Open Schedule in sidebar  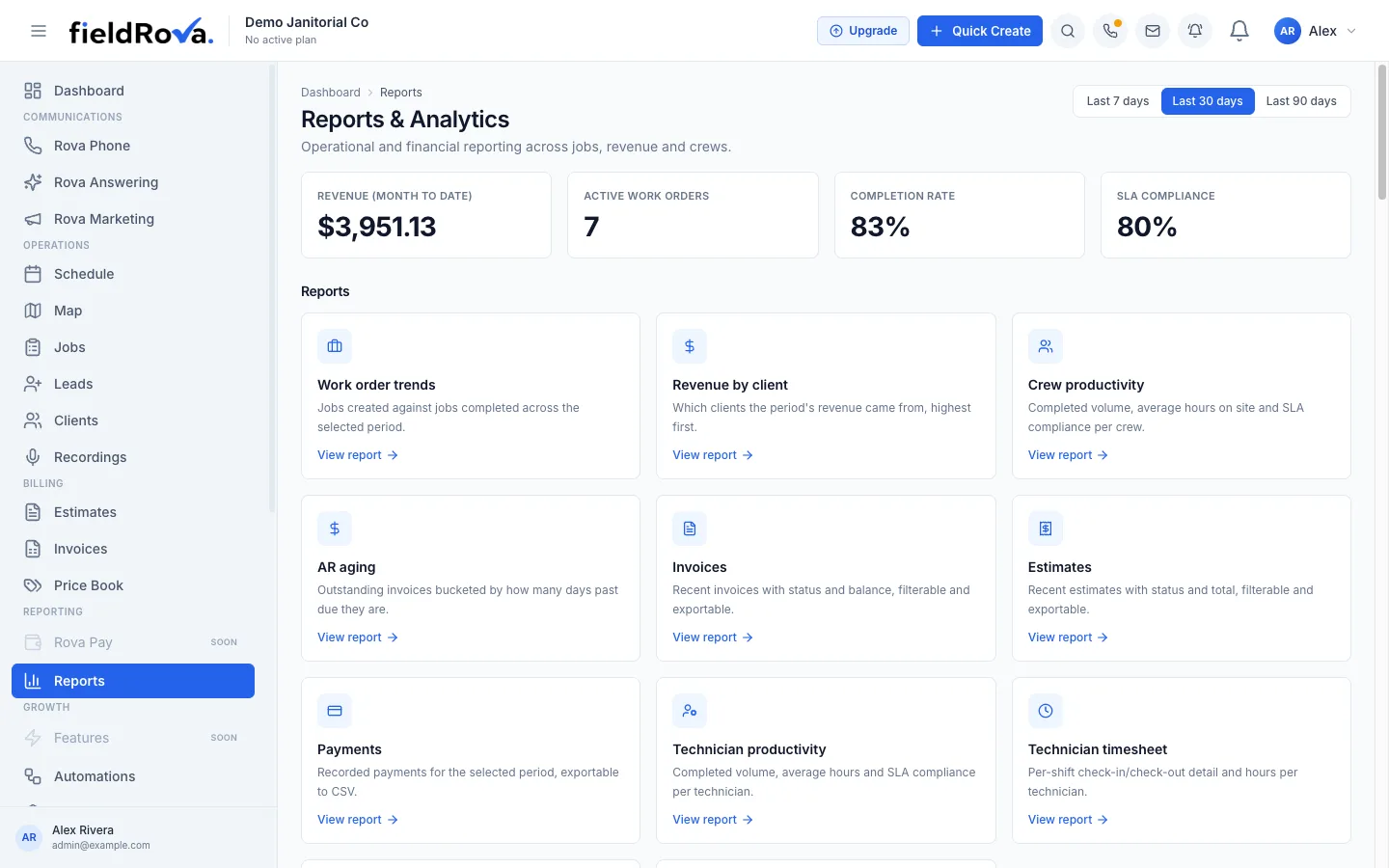(x=133, y=274)
